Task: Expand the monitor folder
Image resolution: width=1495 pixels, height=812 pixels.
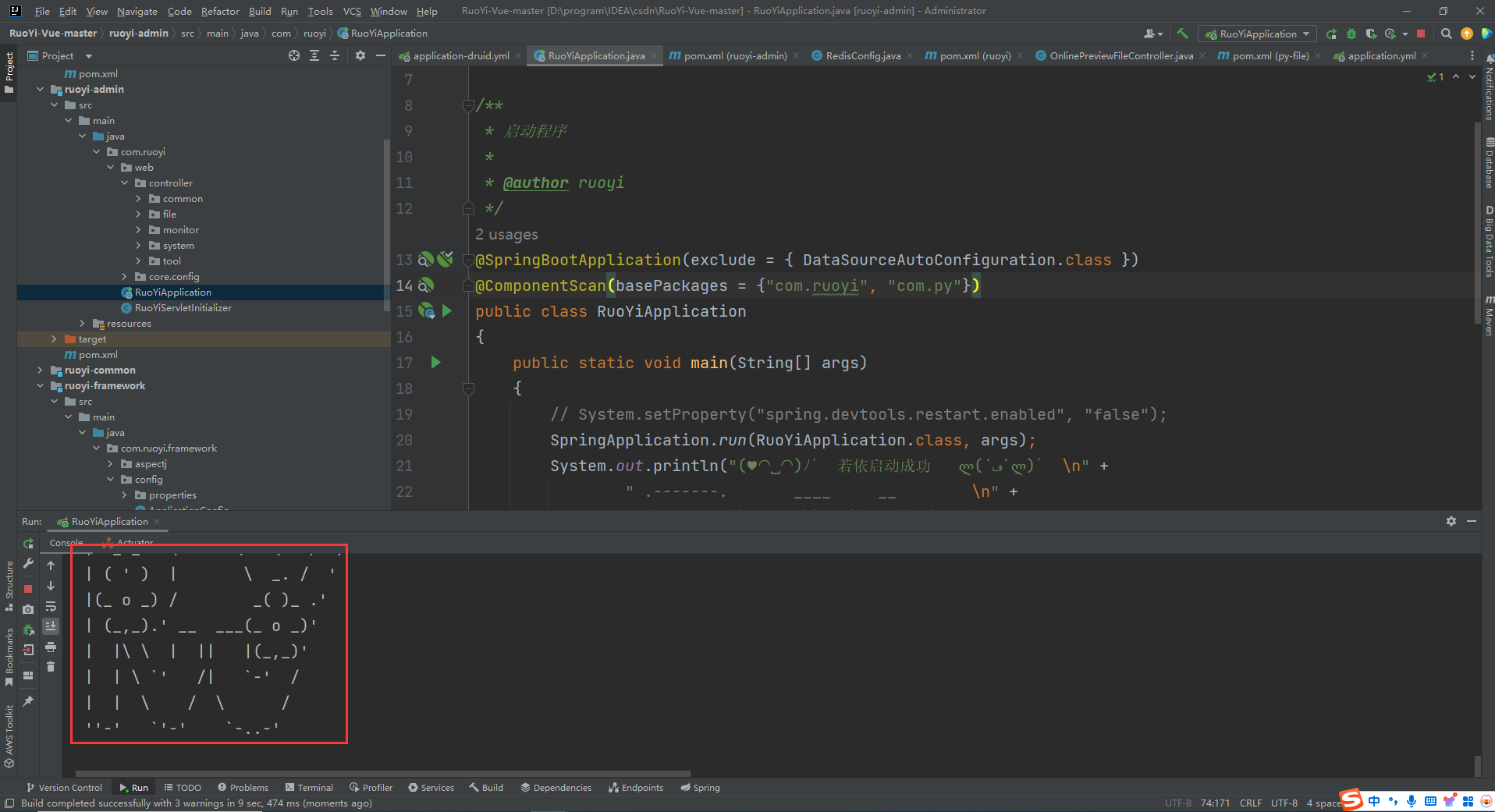Action: pyautogui.click(x=138, y=229)
